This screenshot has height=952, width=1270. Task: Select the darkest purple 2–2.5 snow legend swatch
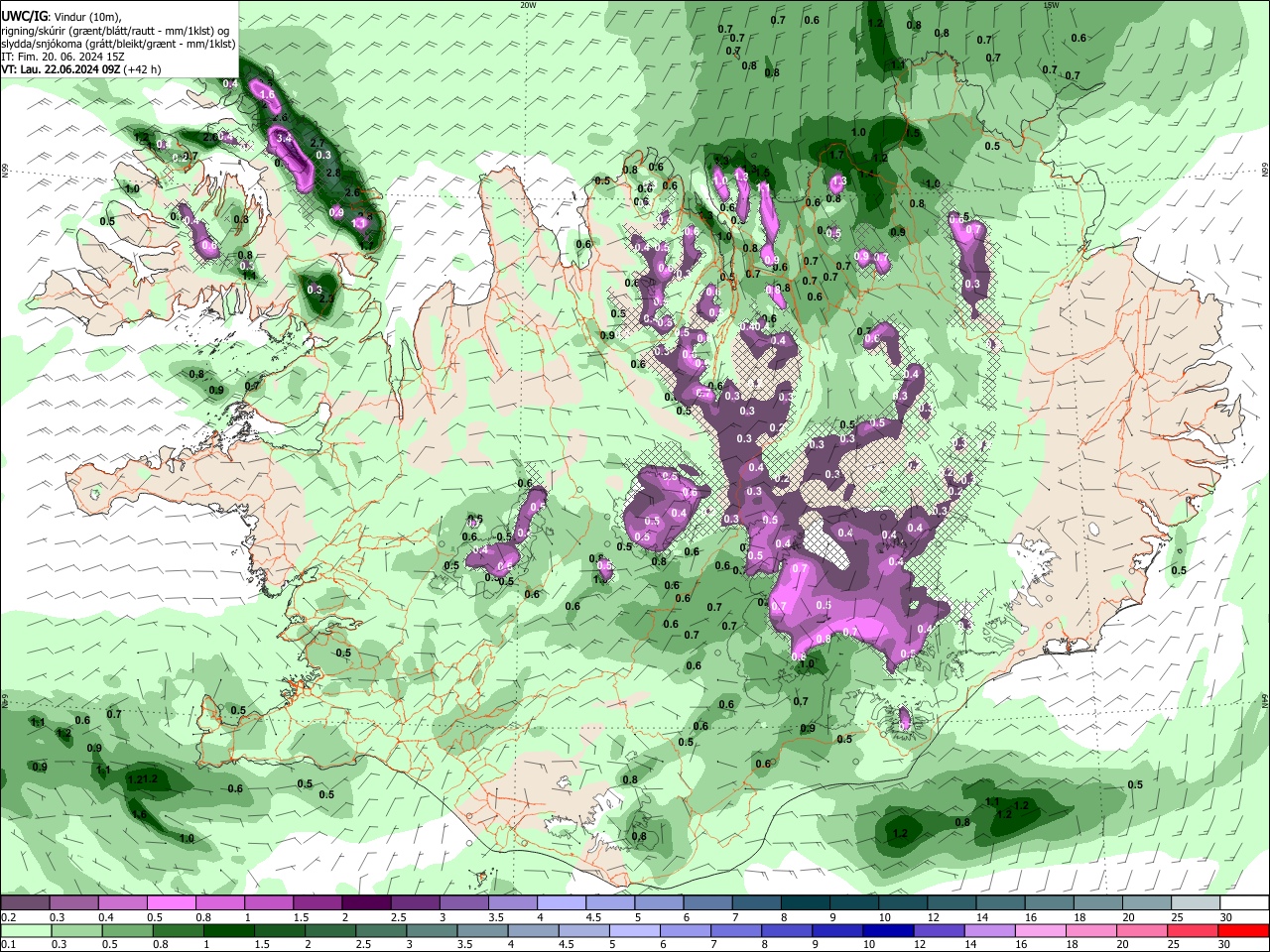point(365,903)
